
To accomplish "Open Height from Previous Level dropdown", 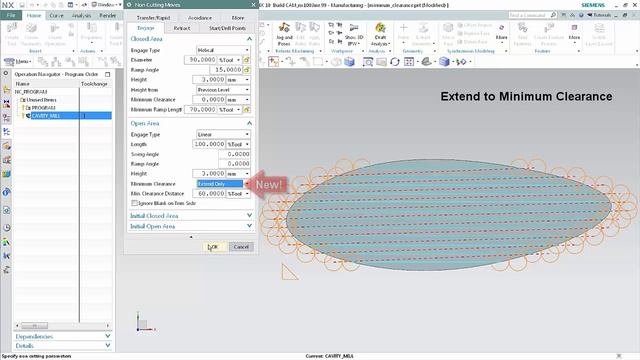I will click(223, 90).
